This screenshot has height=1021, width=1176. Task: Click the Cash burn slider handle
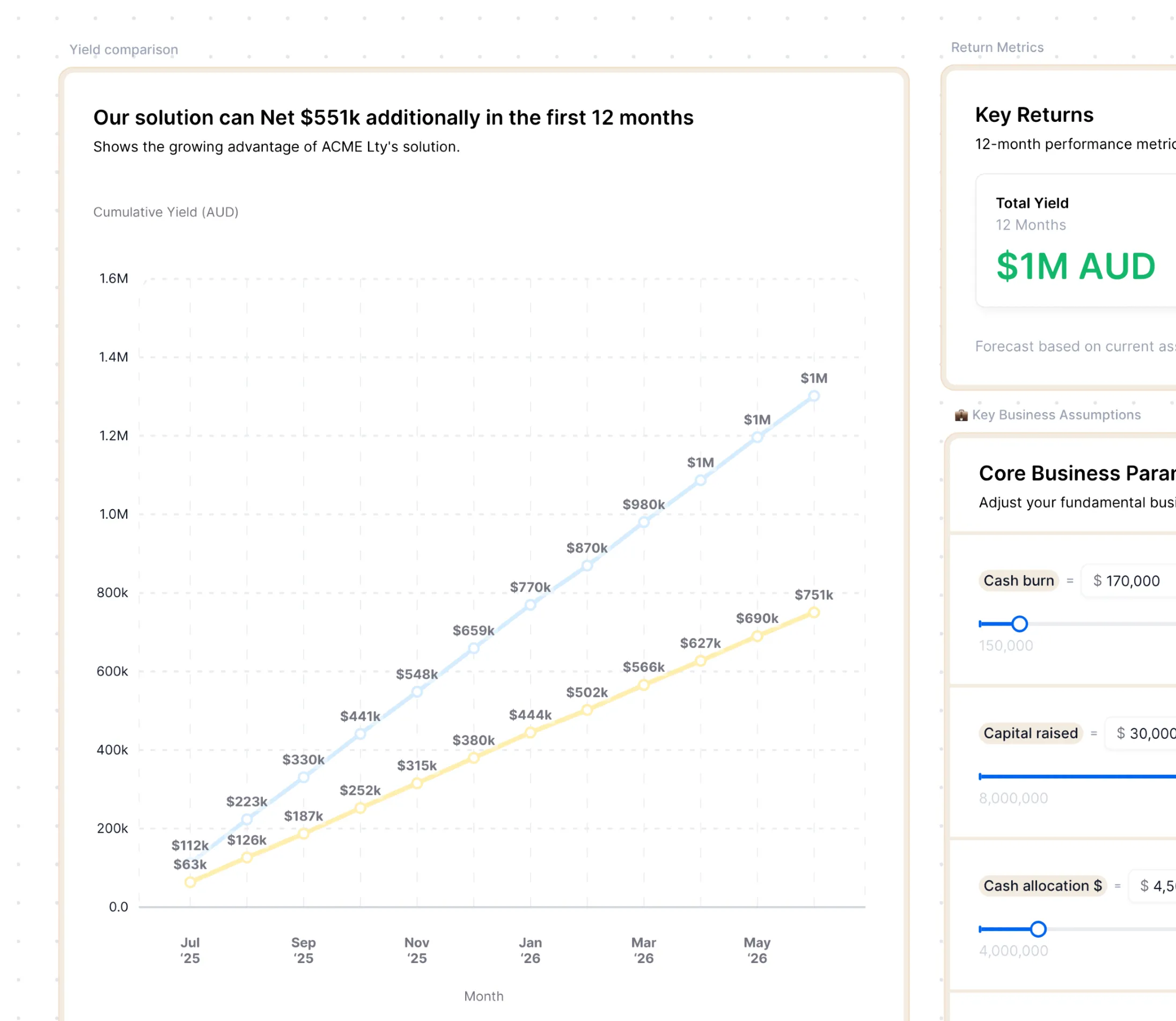(1019, 624)
